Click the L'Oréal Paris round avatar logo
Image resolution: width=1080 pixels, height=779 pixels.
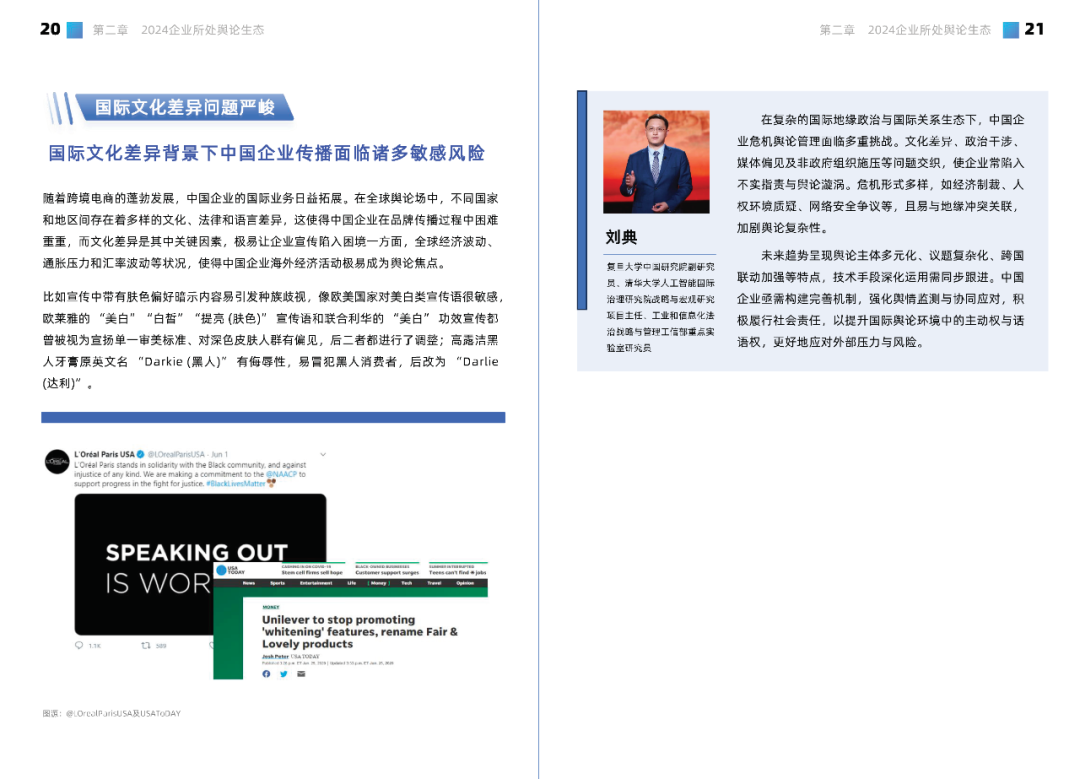57,461
